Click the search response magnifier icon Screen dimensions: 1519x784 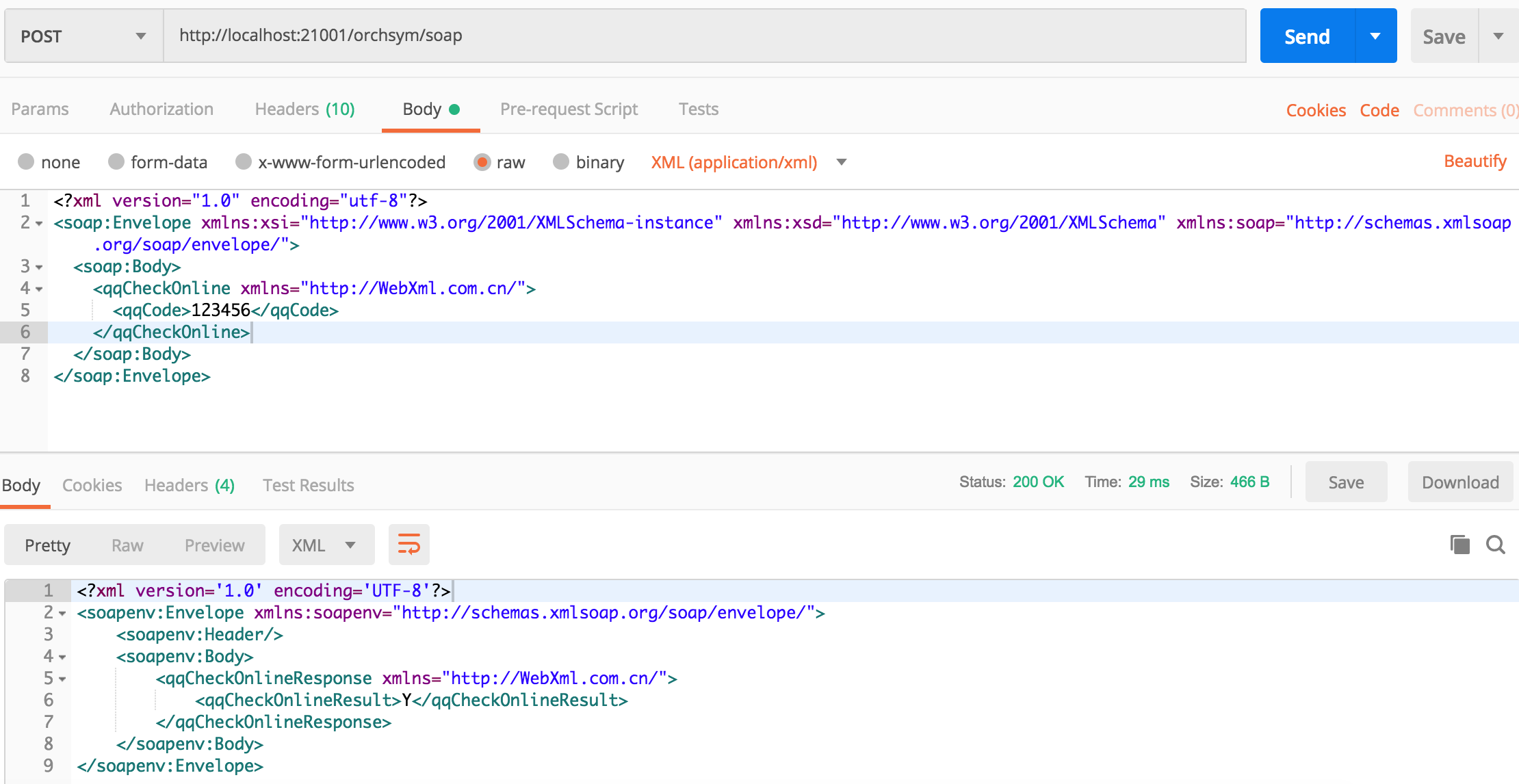click(1496, 545)
